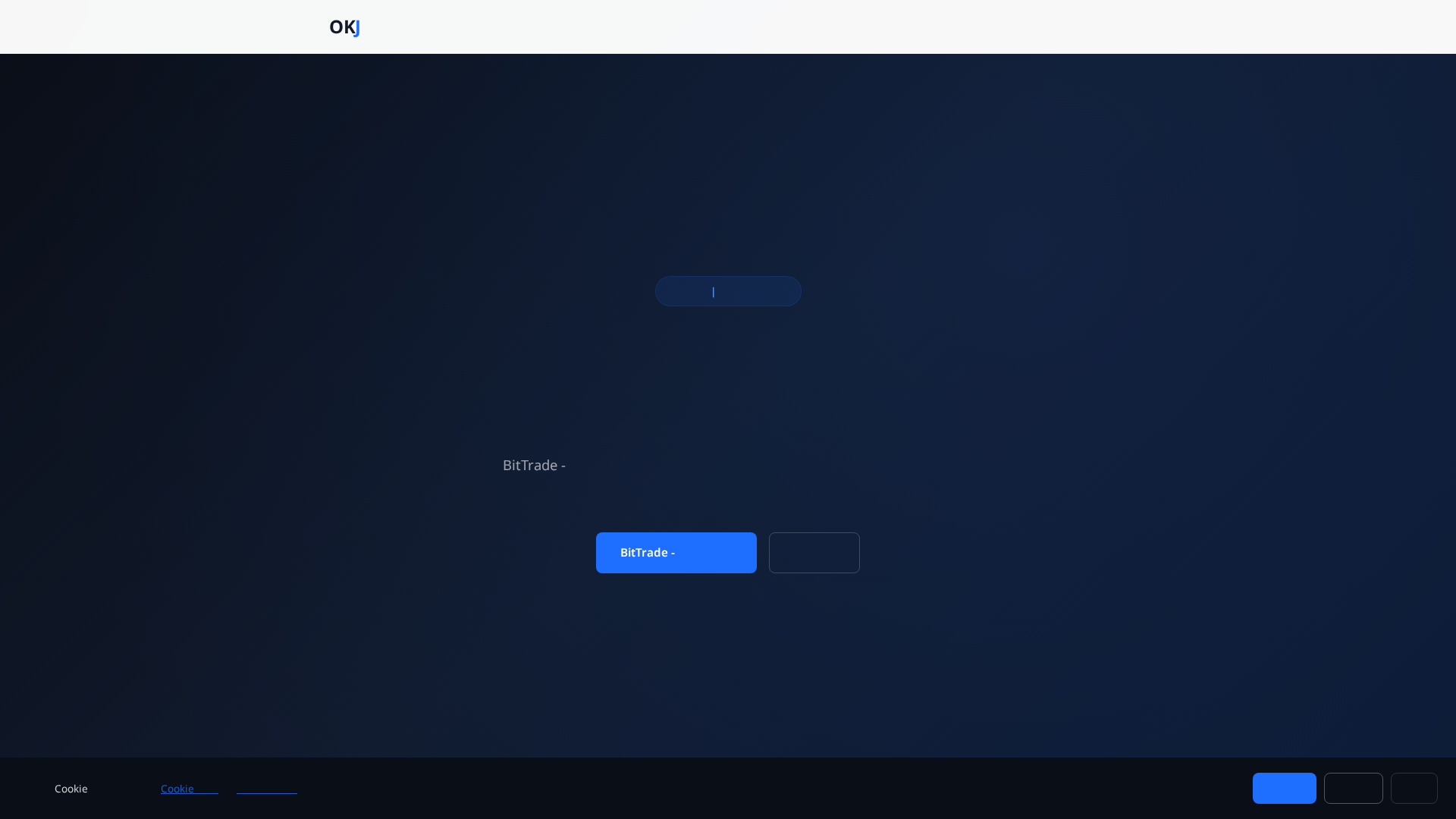Select the blue J in the OKJ logo
1456x819 pixels.
click(357, 27)
